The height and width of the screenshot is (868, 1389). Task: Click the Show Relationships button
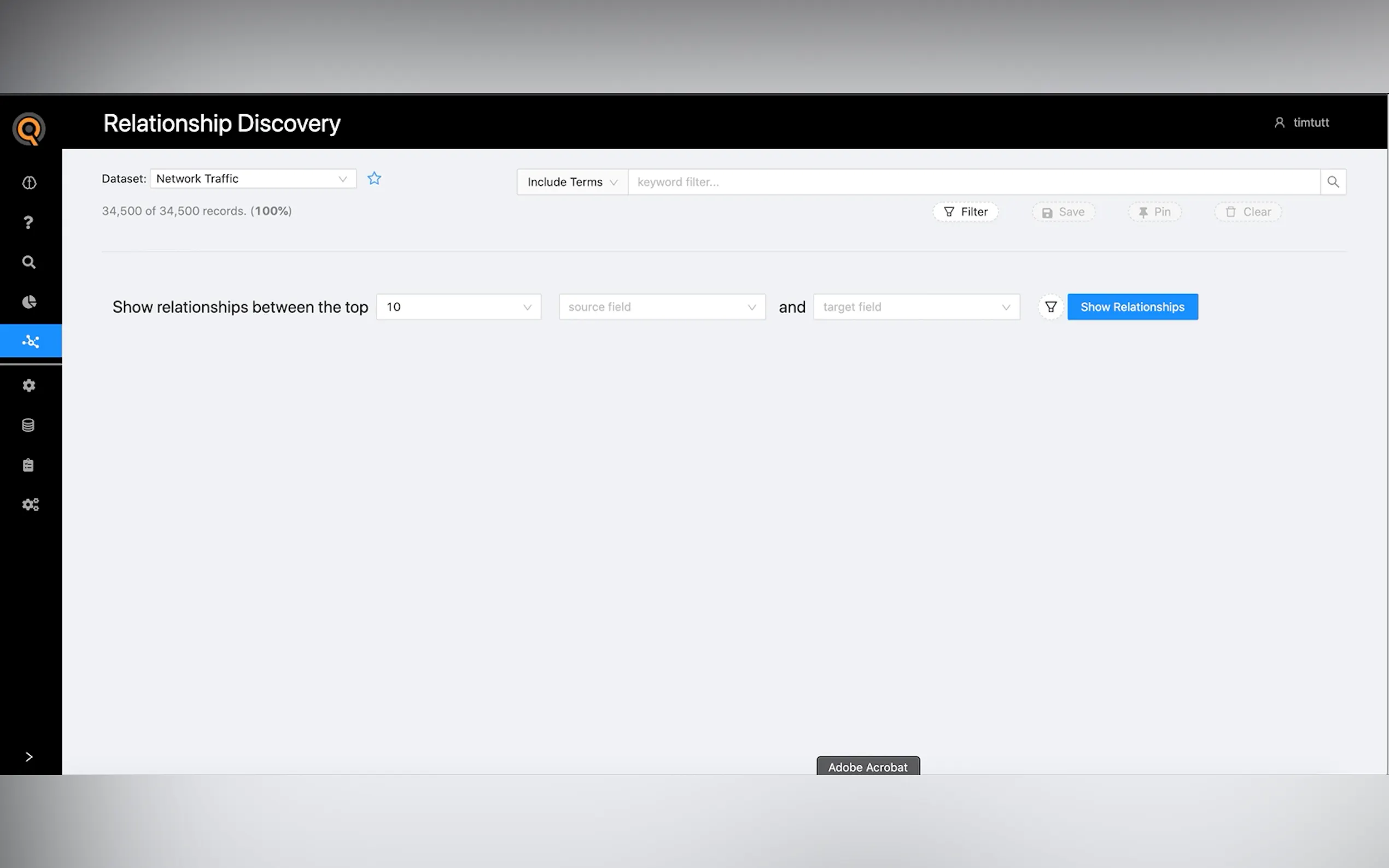[1132, 307]
